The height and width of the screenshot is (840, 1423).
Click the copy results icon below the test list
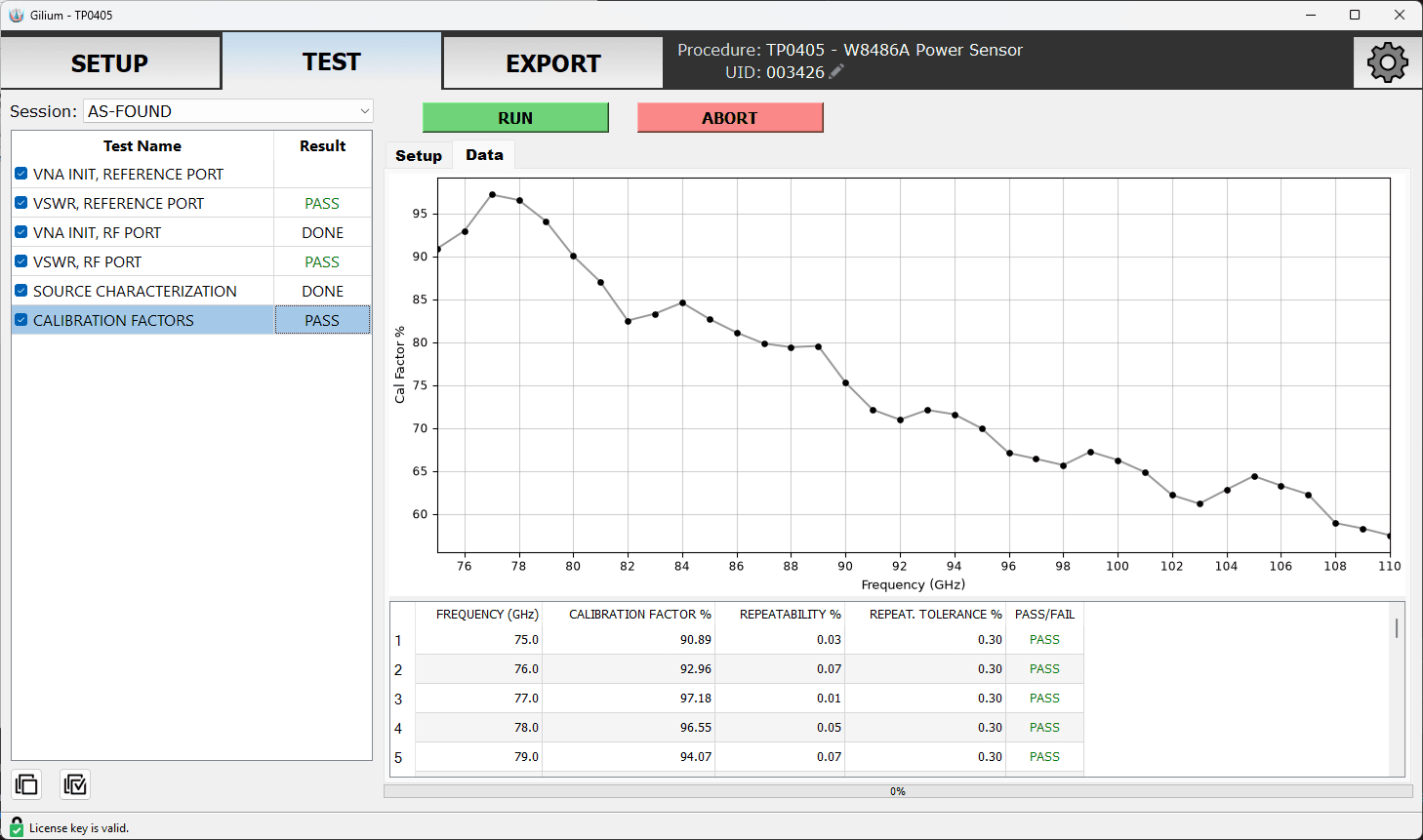(26, 784)
